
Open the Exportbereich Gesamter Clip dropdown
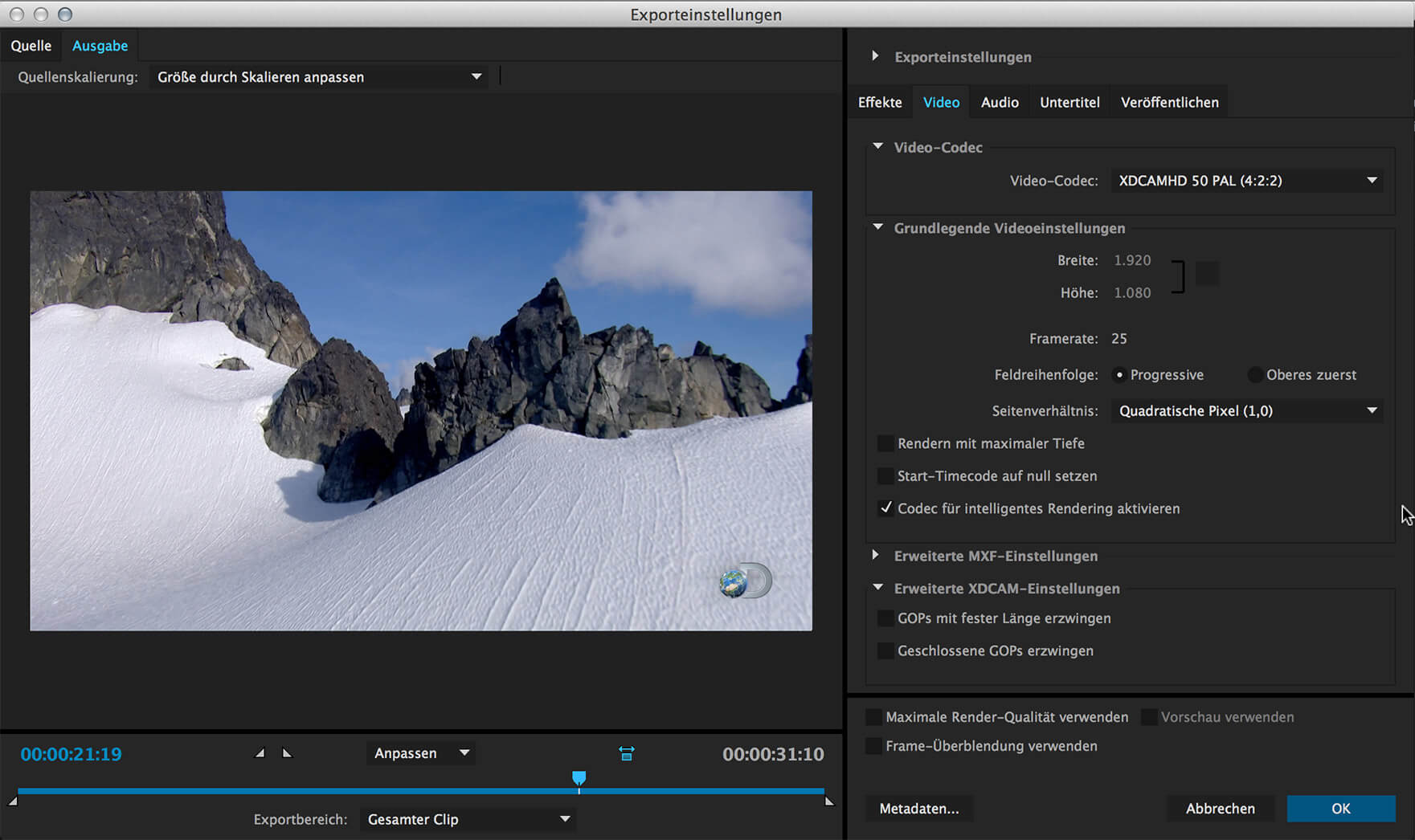click(468, 819)
